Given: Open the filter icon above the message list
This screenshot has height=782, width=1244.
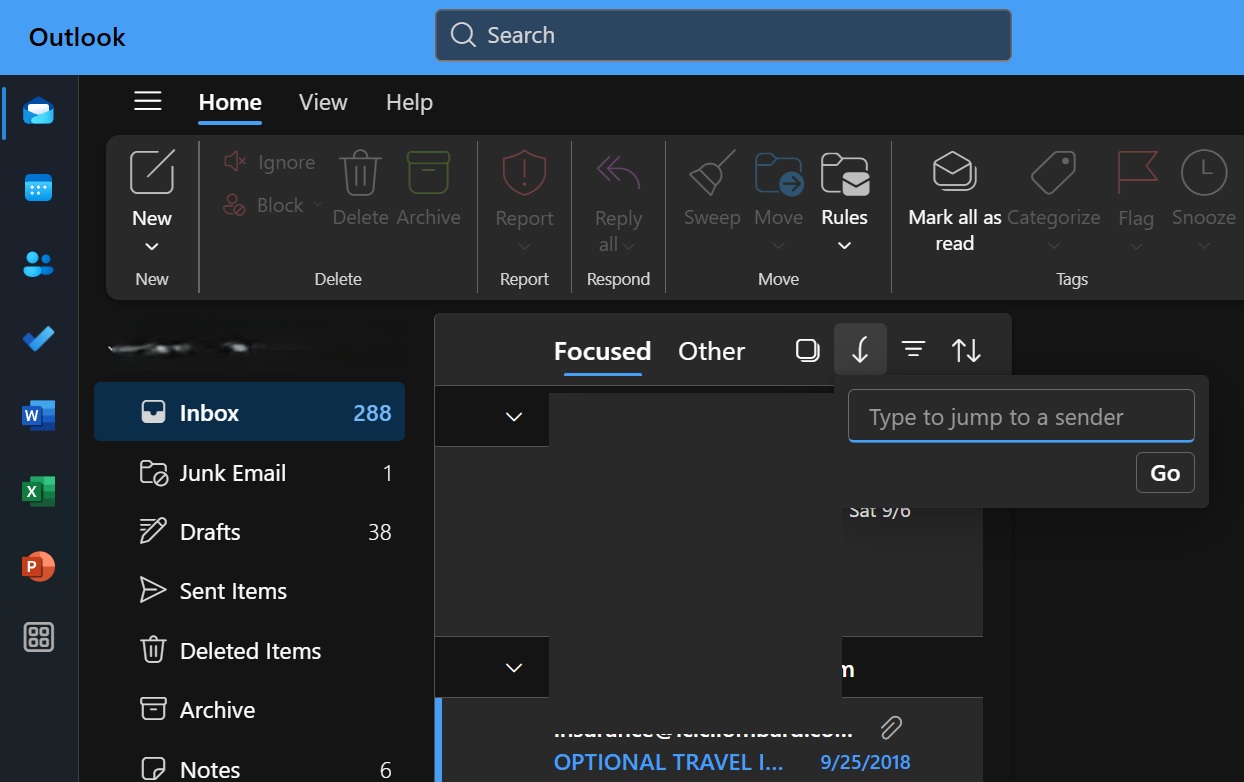Looking at the screenshot, I should (x=913, y=349).
